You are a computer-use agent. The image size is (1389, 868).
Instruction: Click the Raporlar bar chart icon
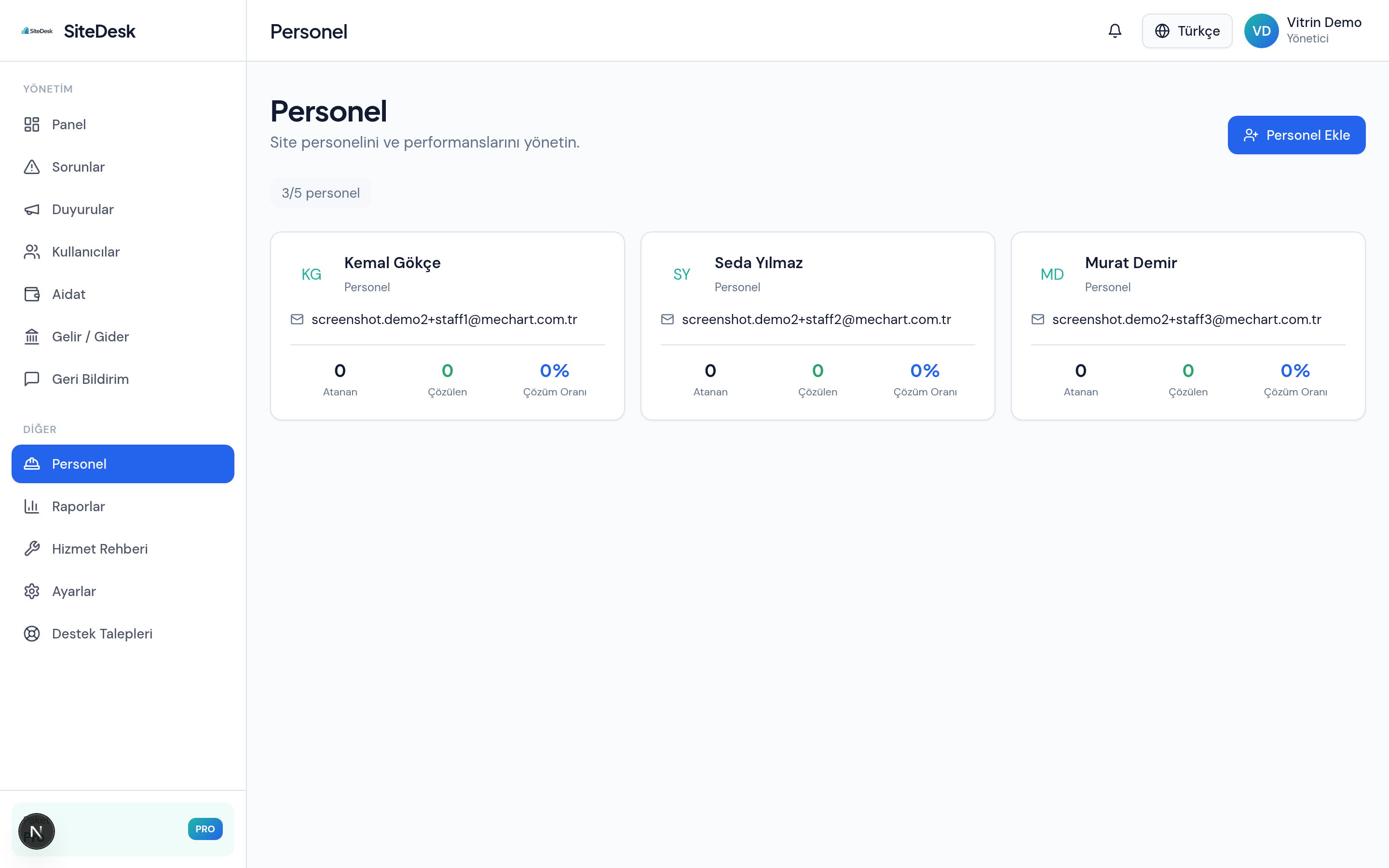coord(31,506)
